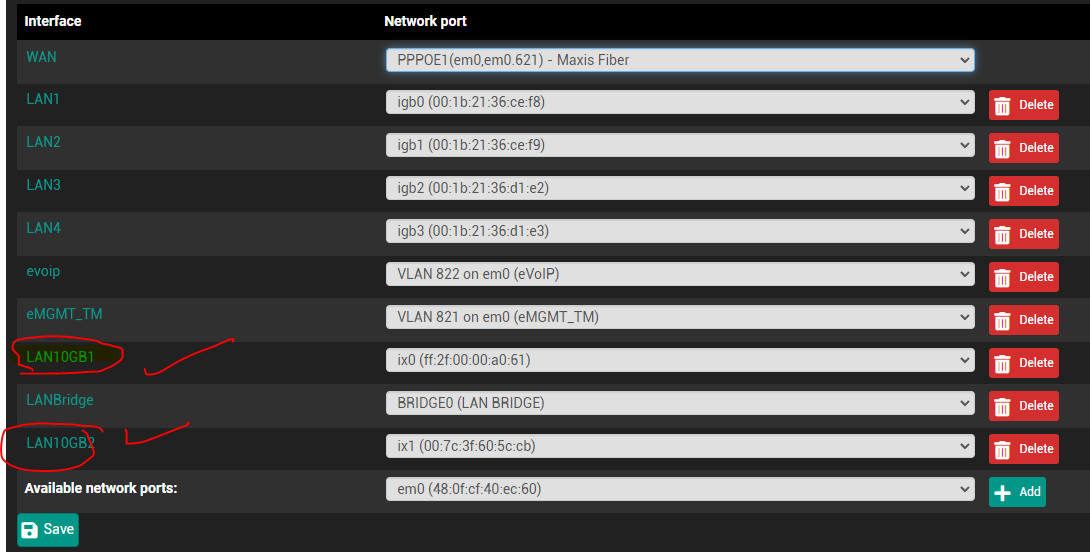Expand the igb1 port dropdown for LAN2
This screenshot has width=1090, height=552.
[680, 145]
